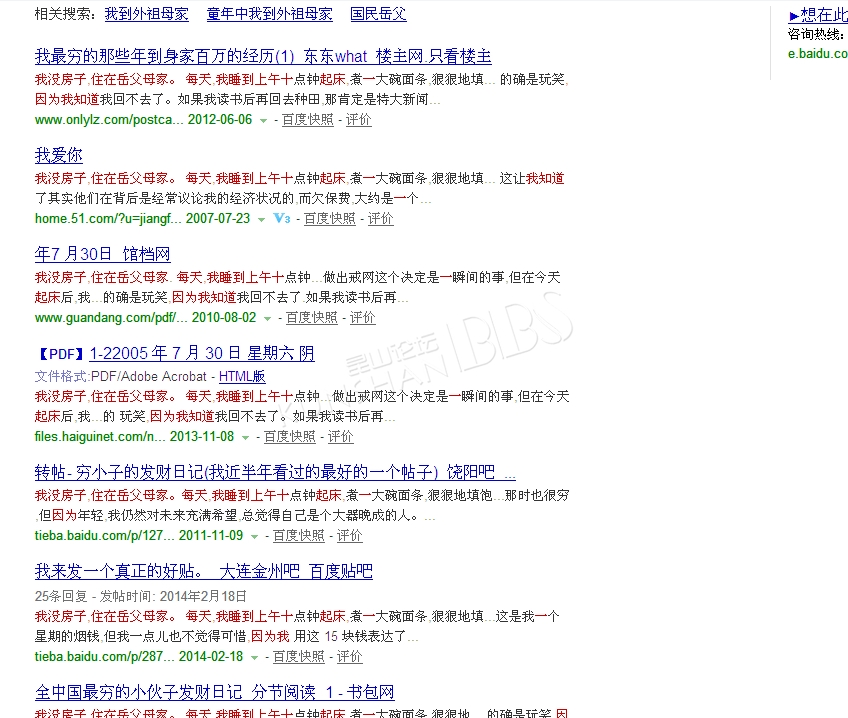This screenshot has height=718, width=848.
Task: Open '年7月30日 馆档网' result title
Action: click(x=103, y=254)
